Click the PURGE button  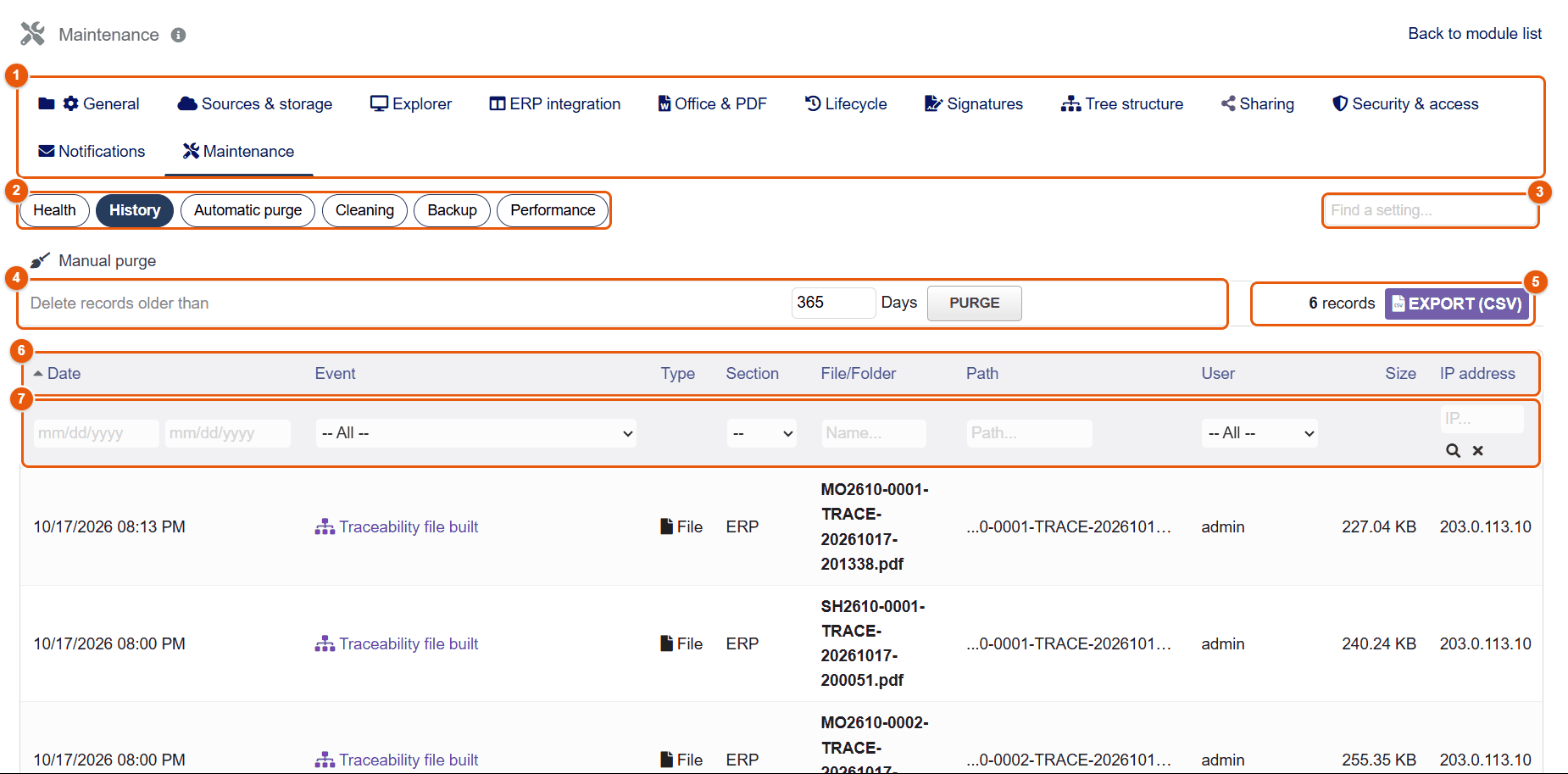pos(975,303)
